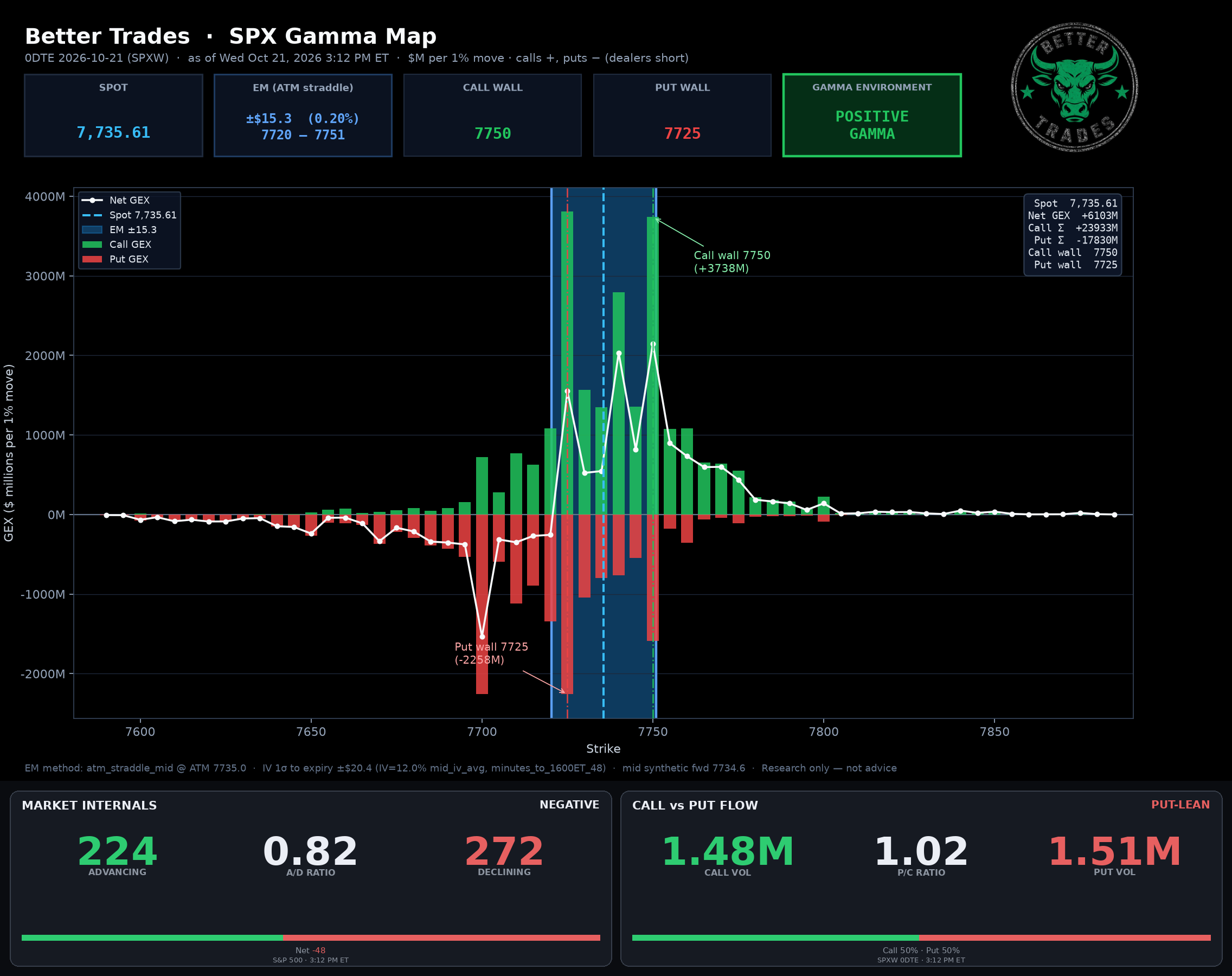Click the Call wall 7750 (+3738M) annotation
Image resolution: width=1232 pixels, height=976 pixels.
coord(732,262)
